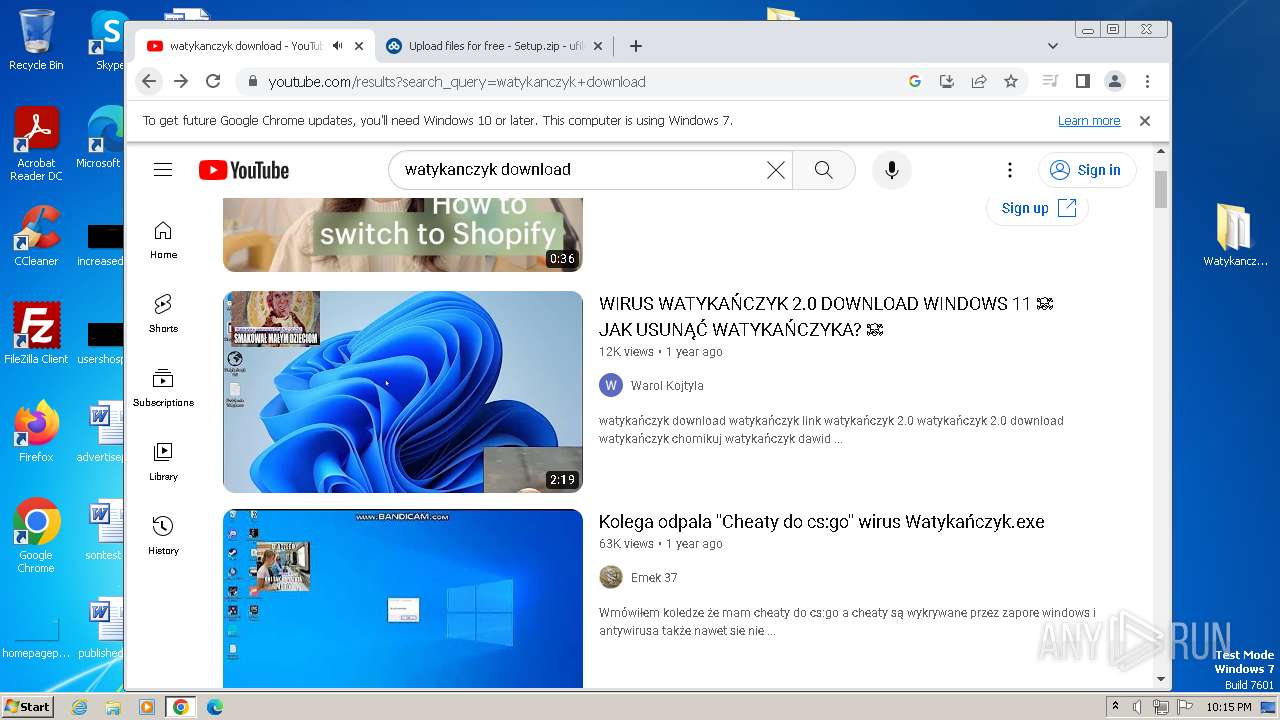Image resolution: width=1280 pixels, height=720 pixels.
Task: Open Subscriptions in the YouTube sidebar
Action: (163, 388)
